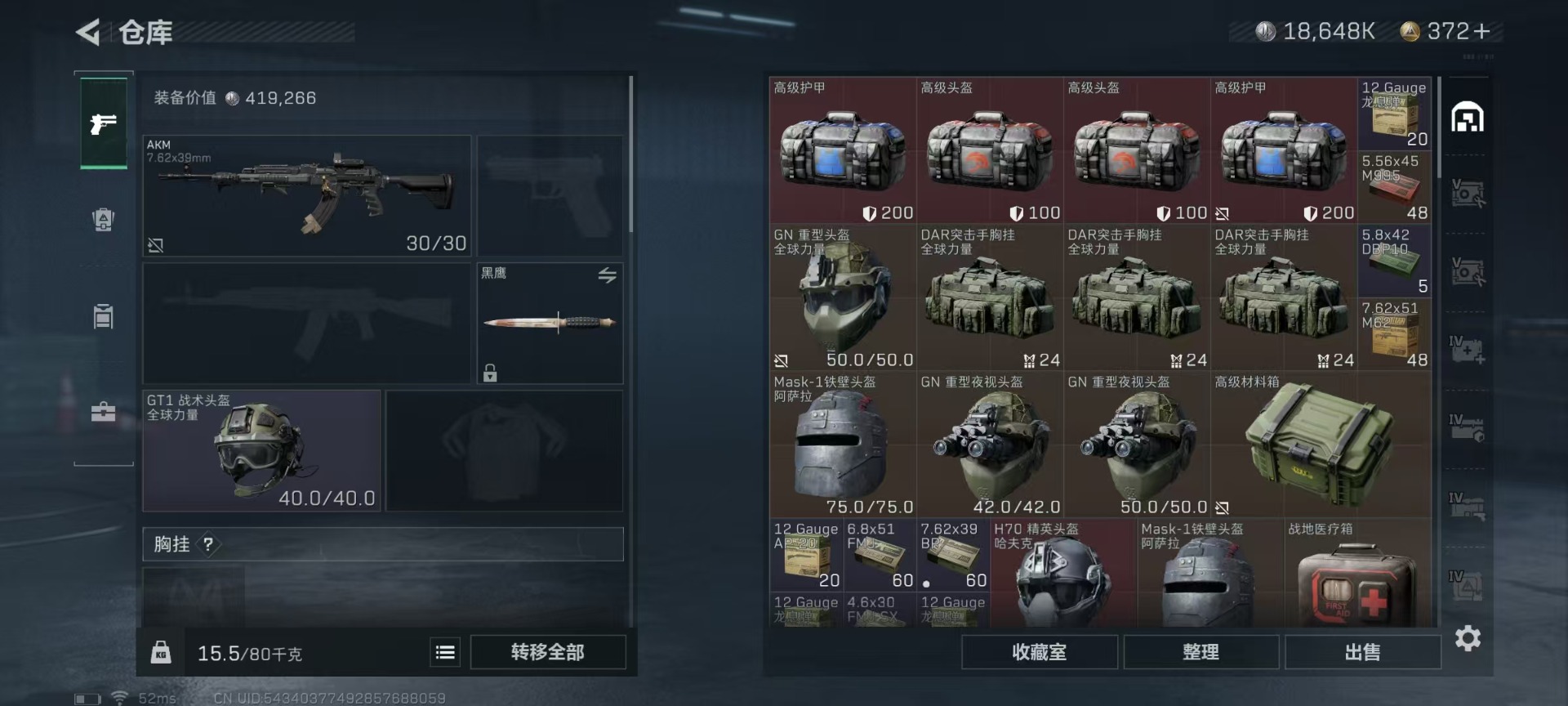Image resolution: width=1568 pixels, height=706 pixels.
Task: Click the help question mark beside 胸挂
Action: click(x=208, y=544)
